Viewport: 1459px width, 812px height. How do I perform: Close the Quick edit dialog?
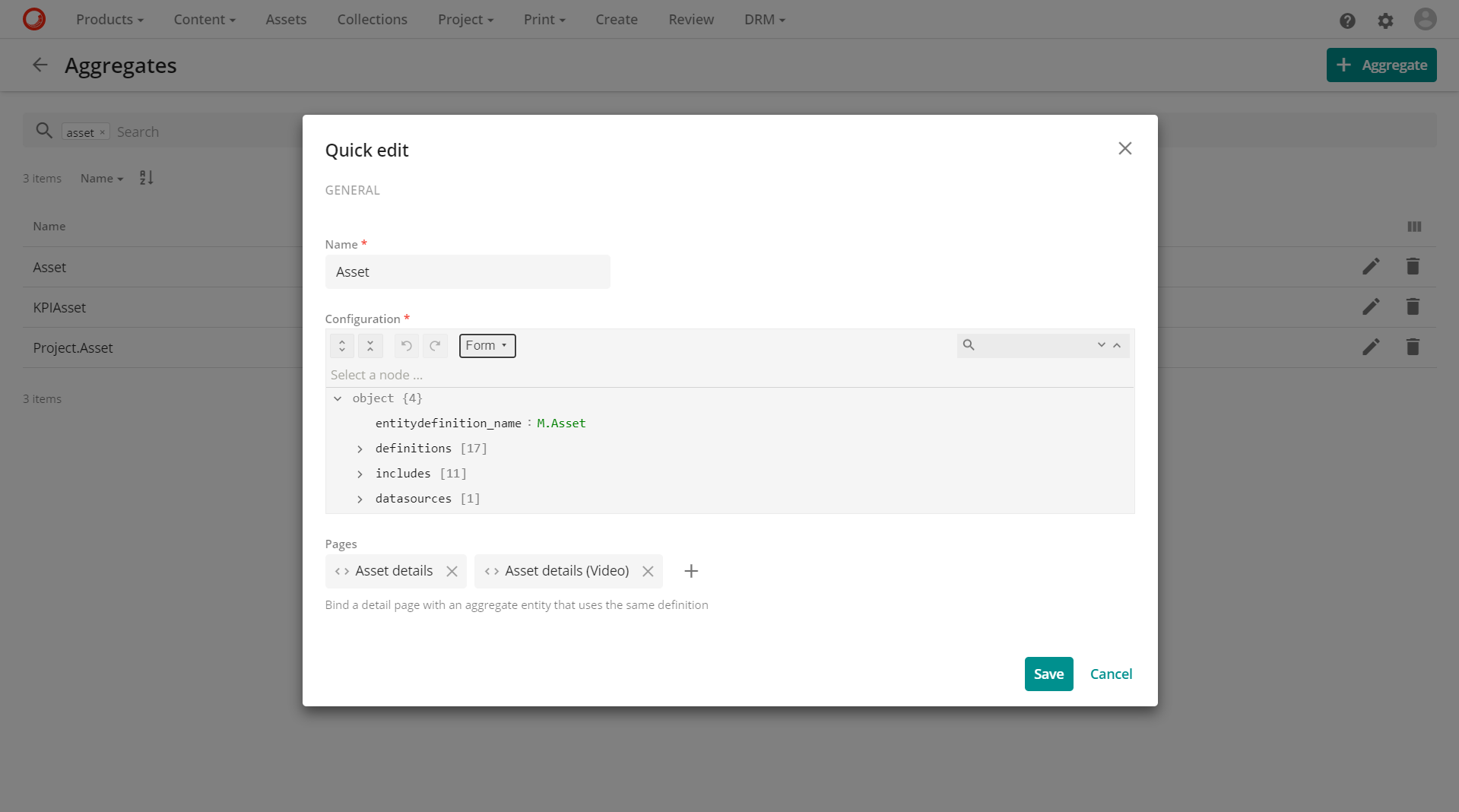pyautogui.click(x=1124, y=148)
